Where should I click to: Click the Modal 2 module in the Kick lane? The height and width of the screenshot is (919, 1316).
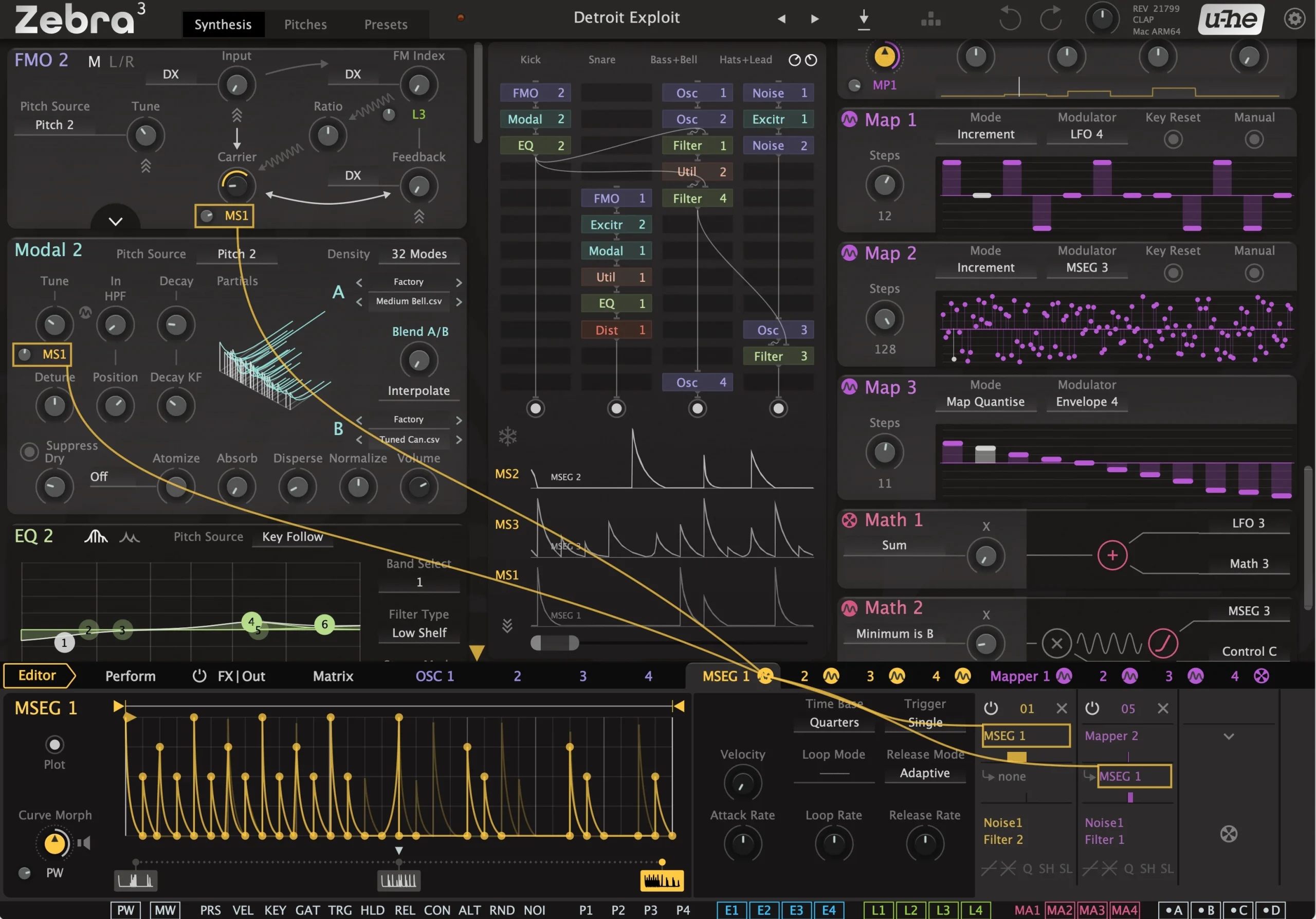(535, 119)
